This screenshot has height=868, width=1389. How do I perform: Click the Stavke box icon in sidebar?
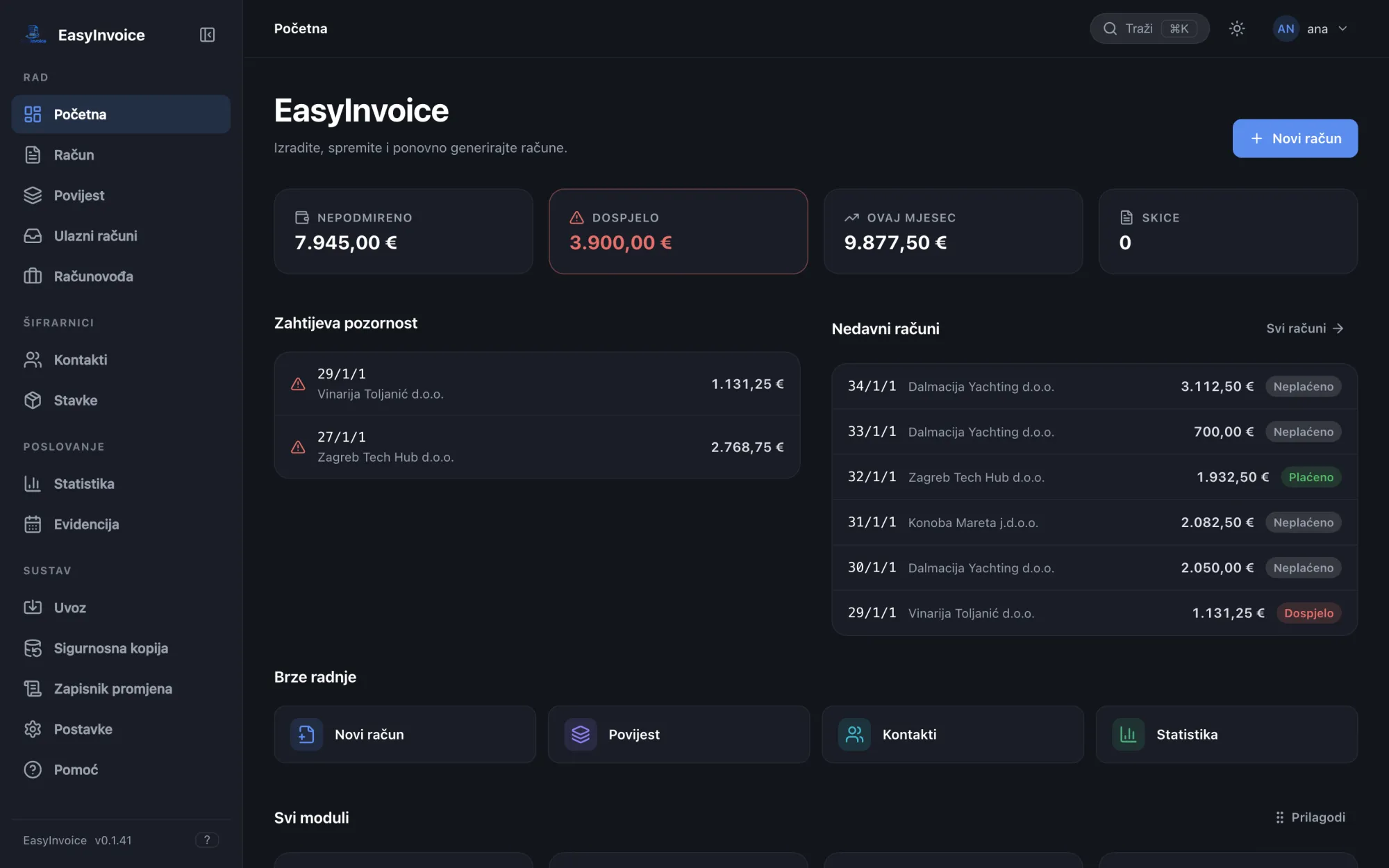pos(33,401)
